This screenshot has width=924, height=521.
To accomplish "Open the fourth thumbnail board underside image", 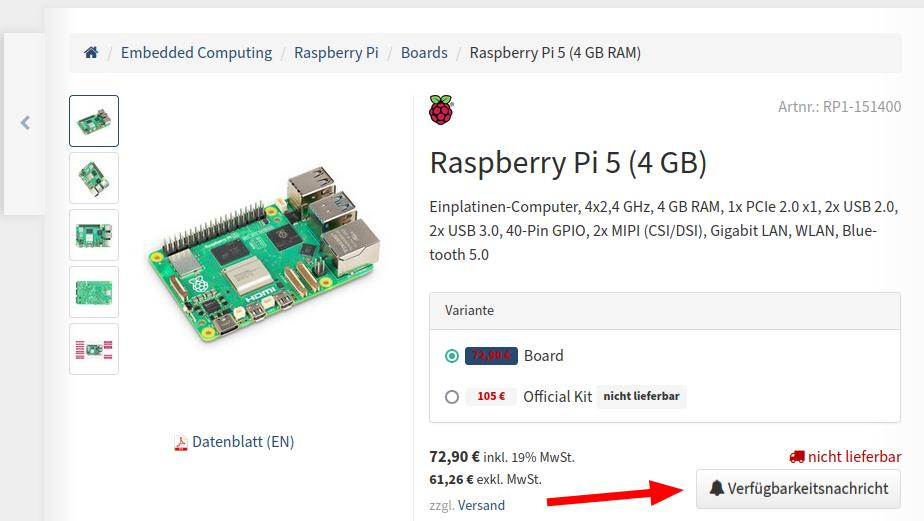I will click(x=94, y=292).
